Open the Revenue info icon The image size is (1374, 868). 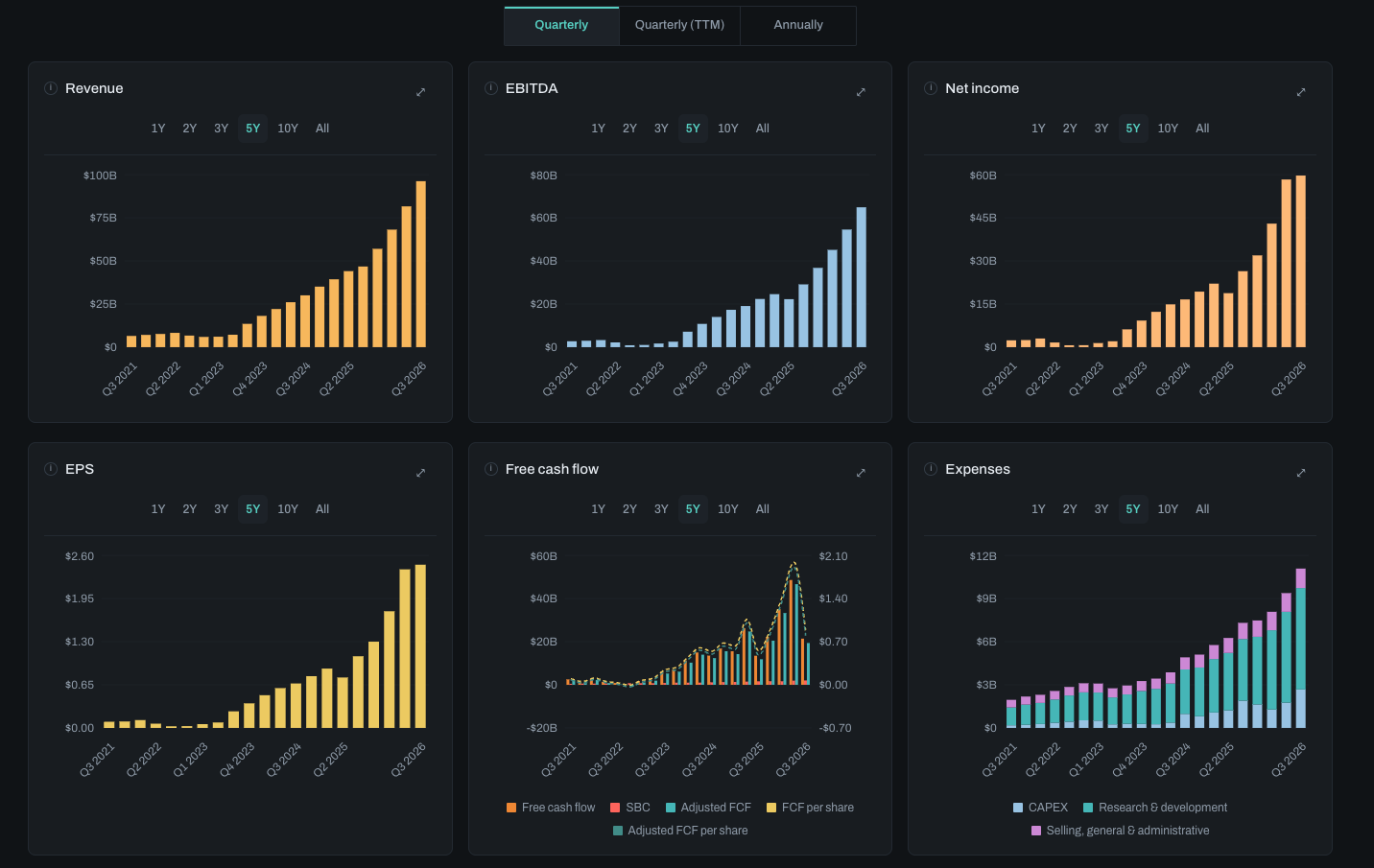coord(51,88)
